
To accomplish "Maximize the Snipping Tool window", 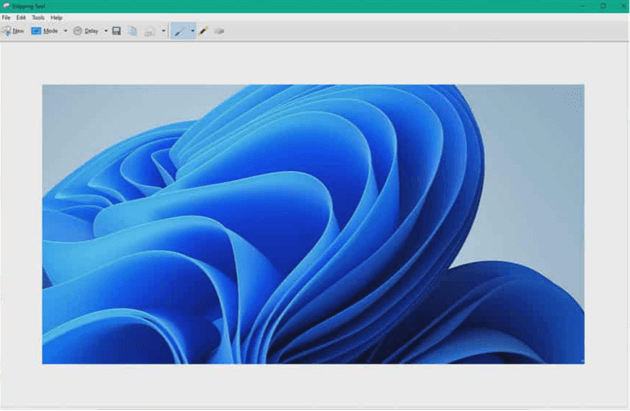I will [603, 6].
